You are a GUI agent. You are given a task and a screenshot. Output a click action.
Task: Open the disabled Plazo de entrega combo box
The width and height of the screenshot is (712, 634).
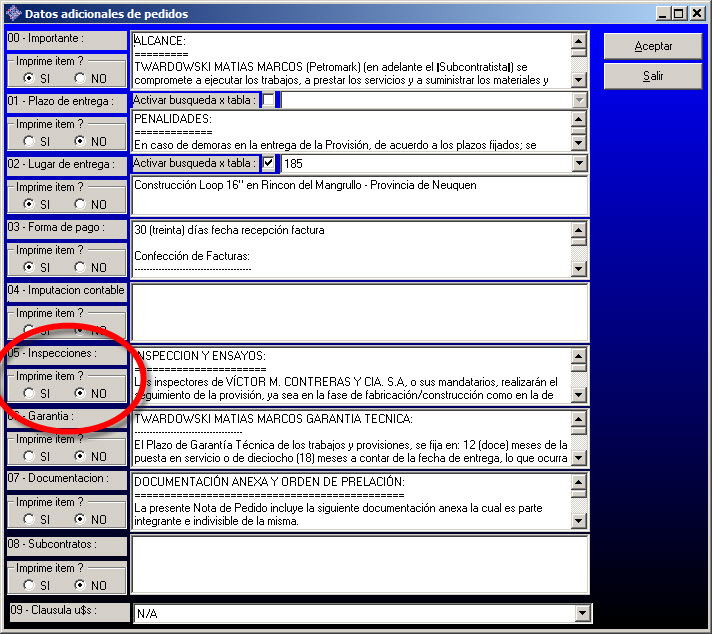point(579,100)
